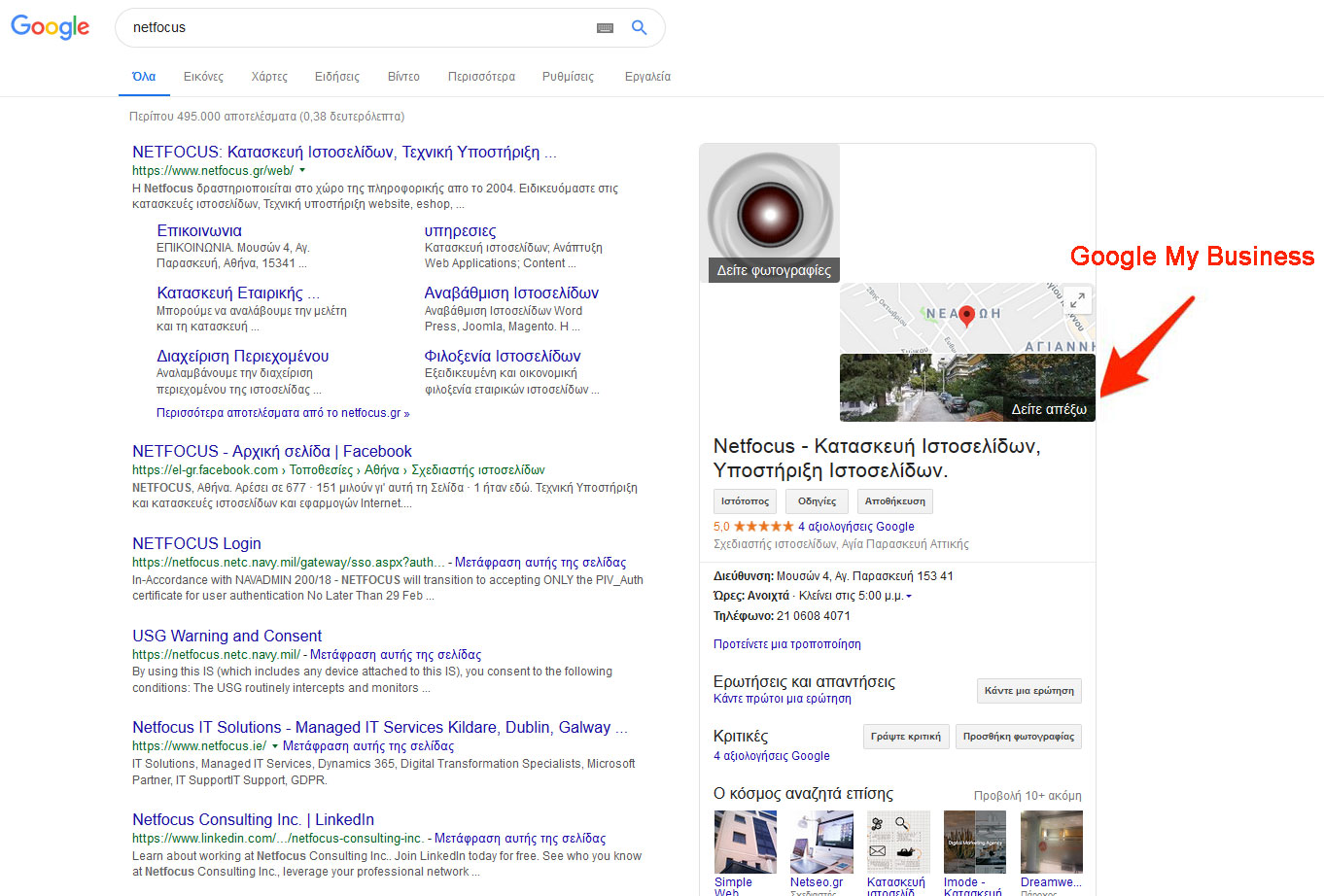Open the 'Διαχείριση Περιεχομένου' sitelink

pyautogui.click(x=243, y=357)
